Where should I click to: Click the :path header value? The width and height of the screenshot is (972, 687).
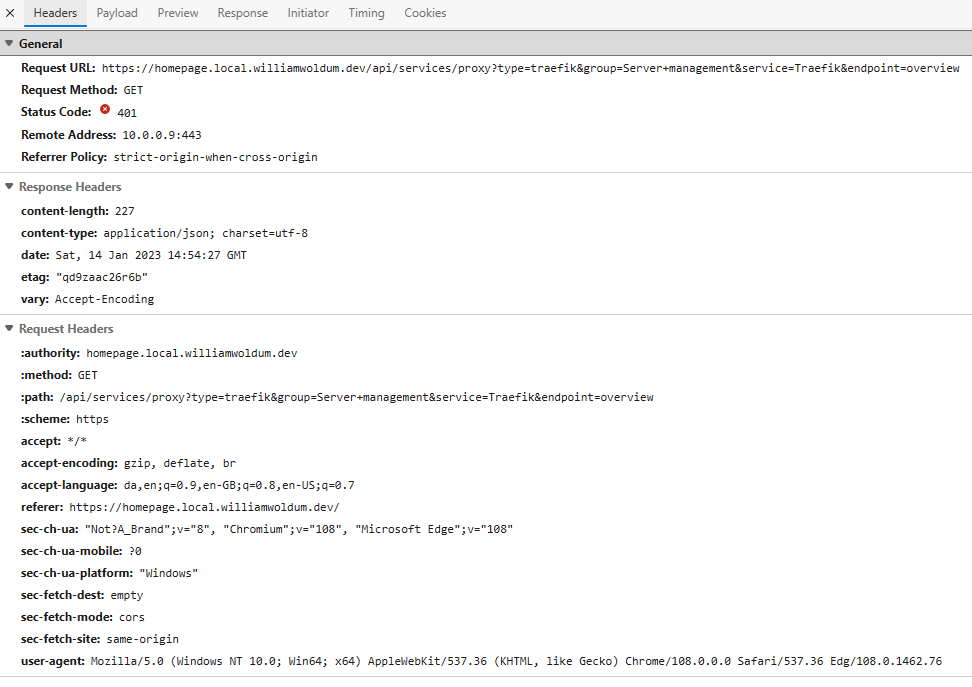360,396
